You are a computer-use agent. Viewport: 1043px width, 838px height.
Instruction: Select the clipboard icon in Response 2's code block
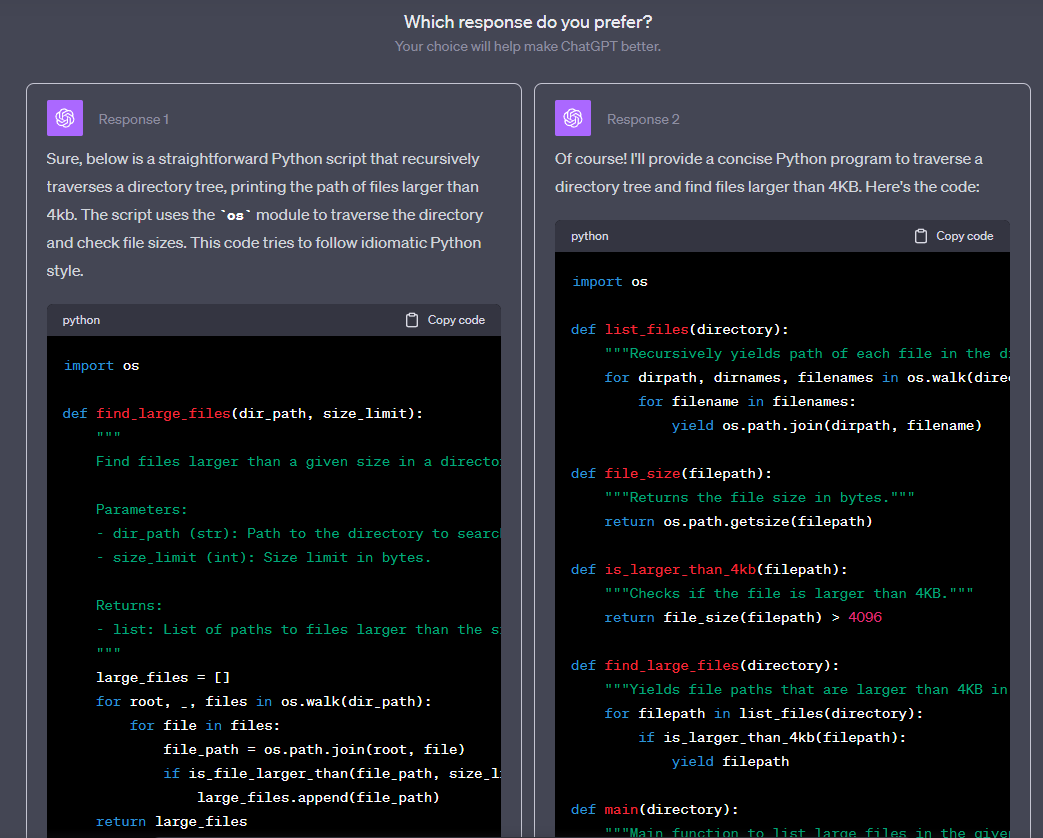pos(919,235)
